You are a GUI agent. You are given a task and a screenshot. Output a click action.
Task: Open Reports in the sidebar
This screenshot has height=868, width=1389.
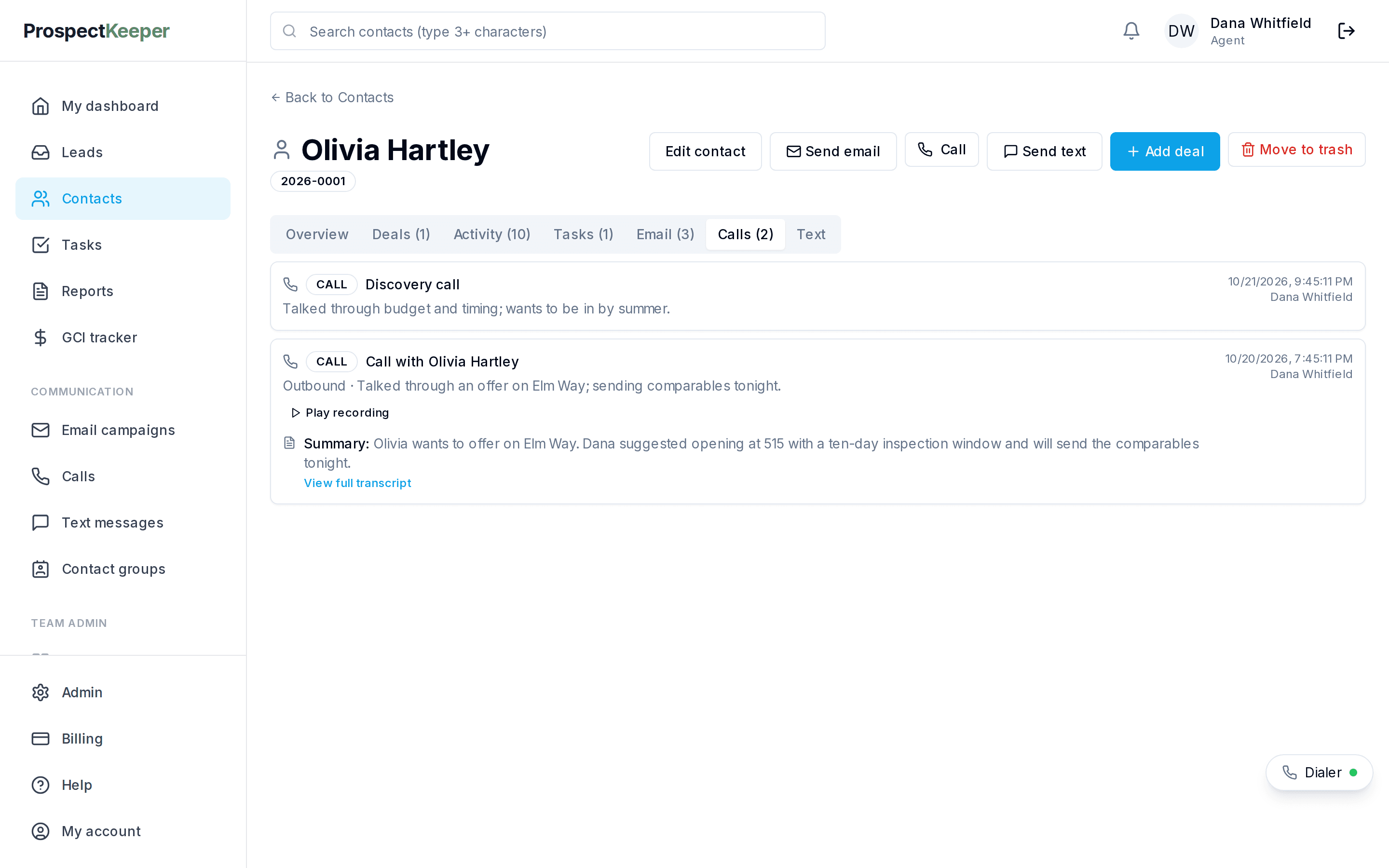coord(123,291)
